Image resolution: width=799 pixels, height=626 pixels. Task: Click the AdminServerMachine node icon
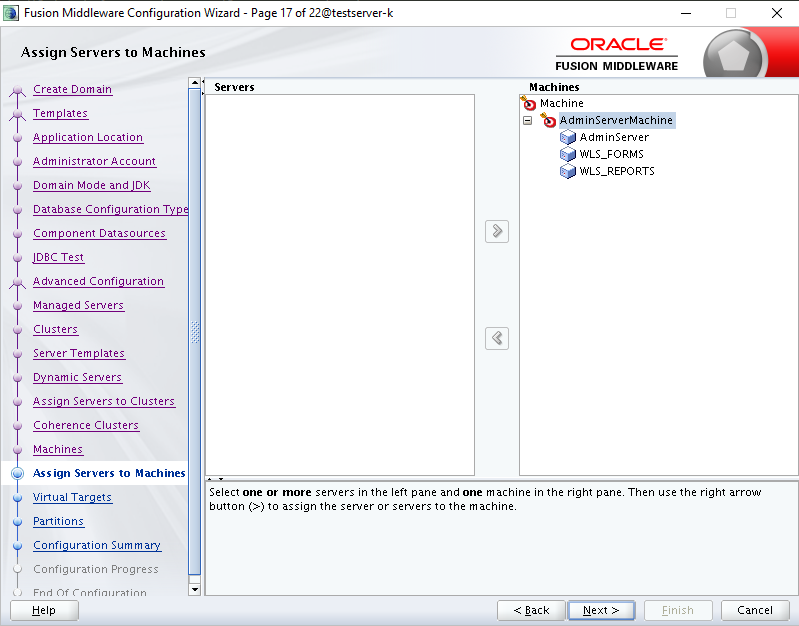pyautogui.click(x=548, y=120)
